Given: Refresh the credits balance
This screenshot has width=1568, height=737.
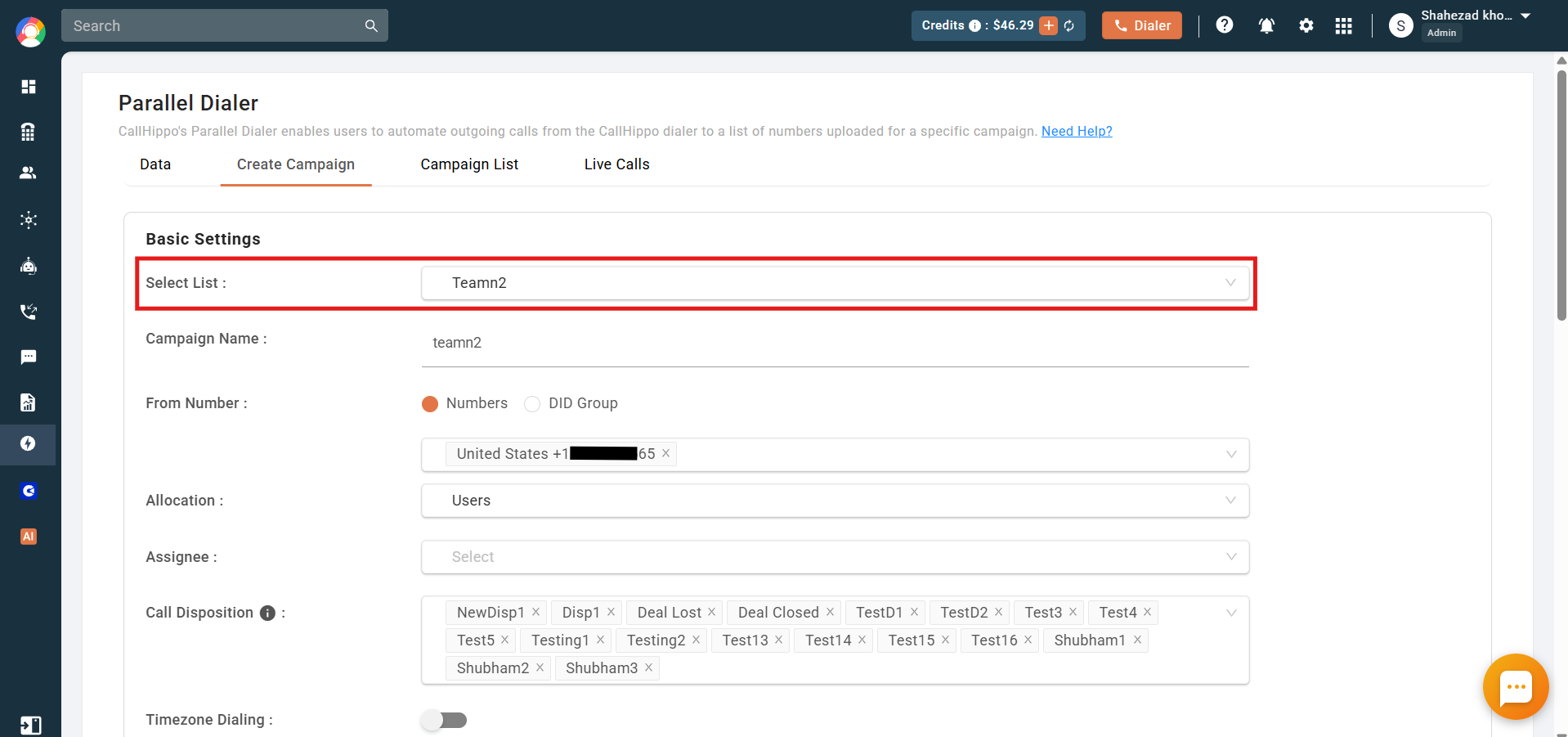Looking at the screenshot, I should point(1069,26).
